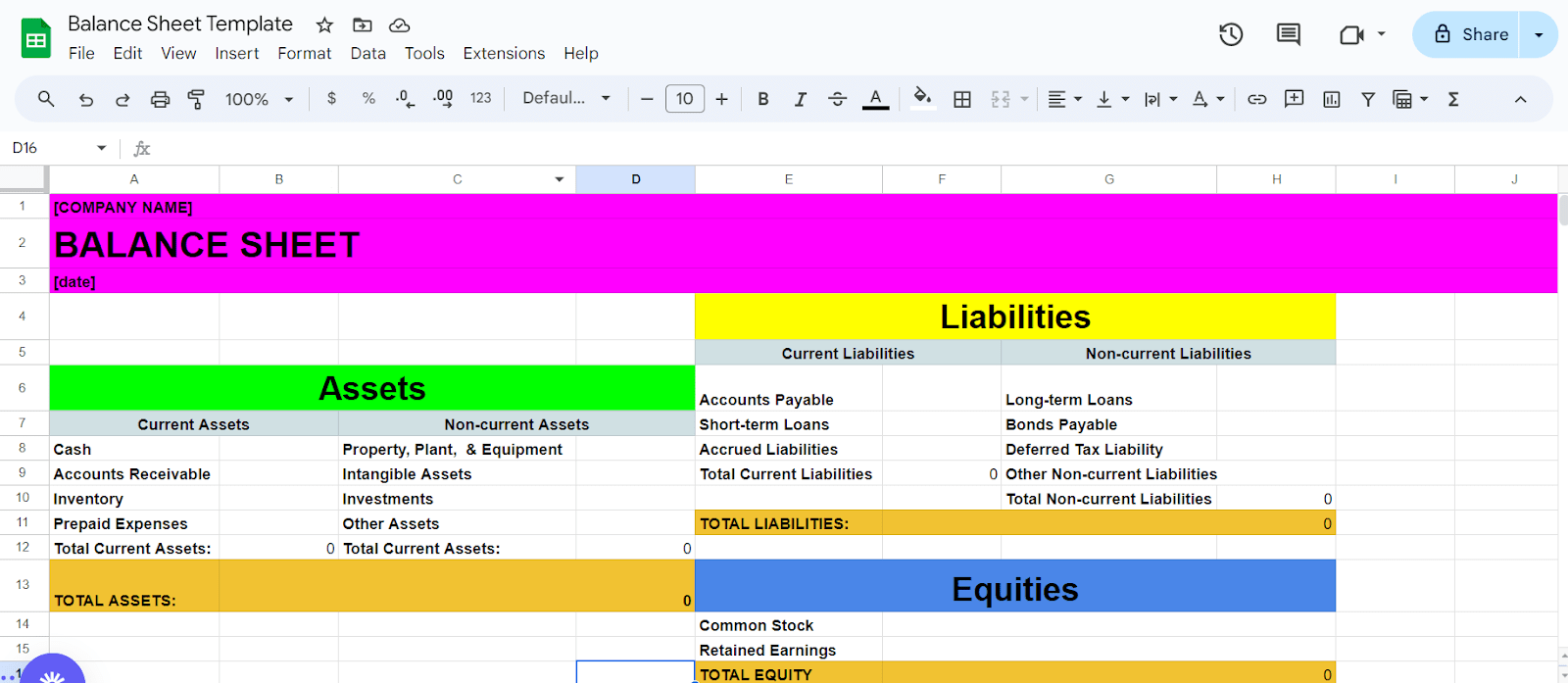Click the Google Sheets home logo
Viewport: 1568px width, 683px height.
(x=36, y=38)
